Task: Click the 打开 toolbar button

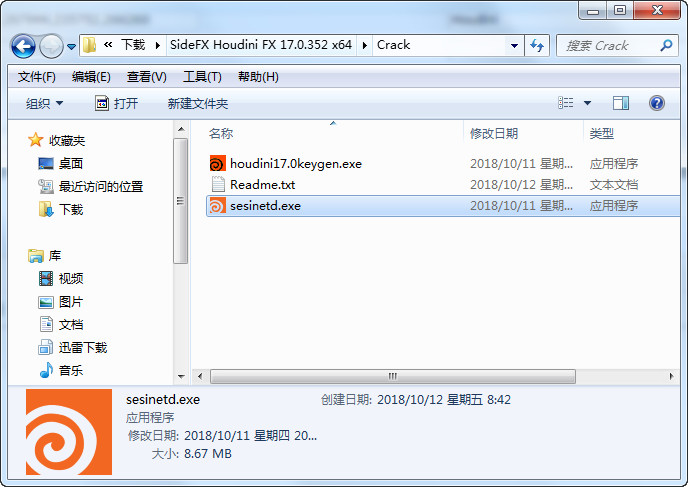Action: click(117, 104)
